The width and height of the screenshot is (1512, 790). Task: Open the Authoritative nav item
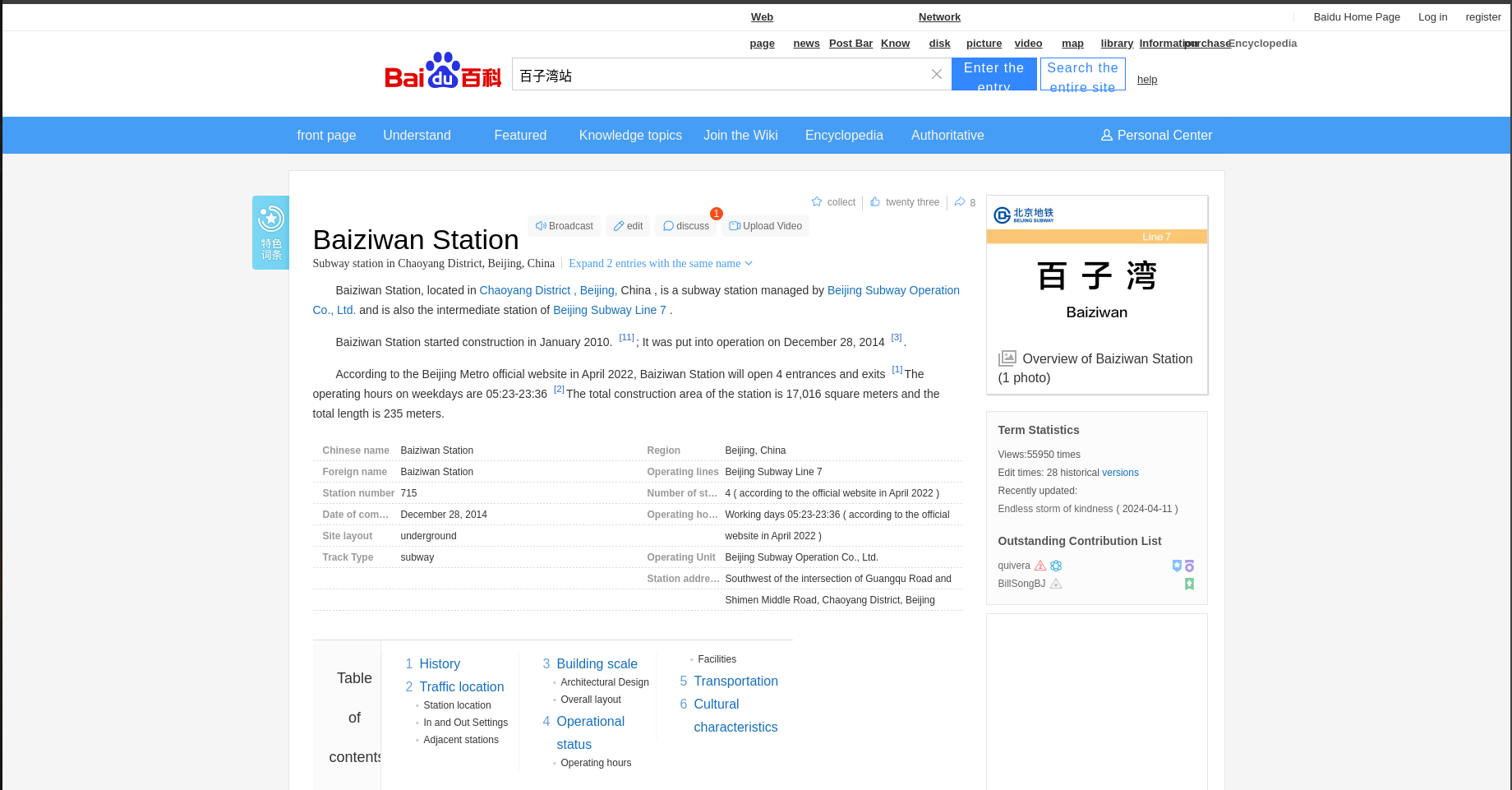947,135
